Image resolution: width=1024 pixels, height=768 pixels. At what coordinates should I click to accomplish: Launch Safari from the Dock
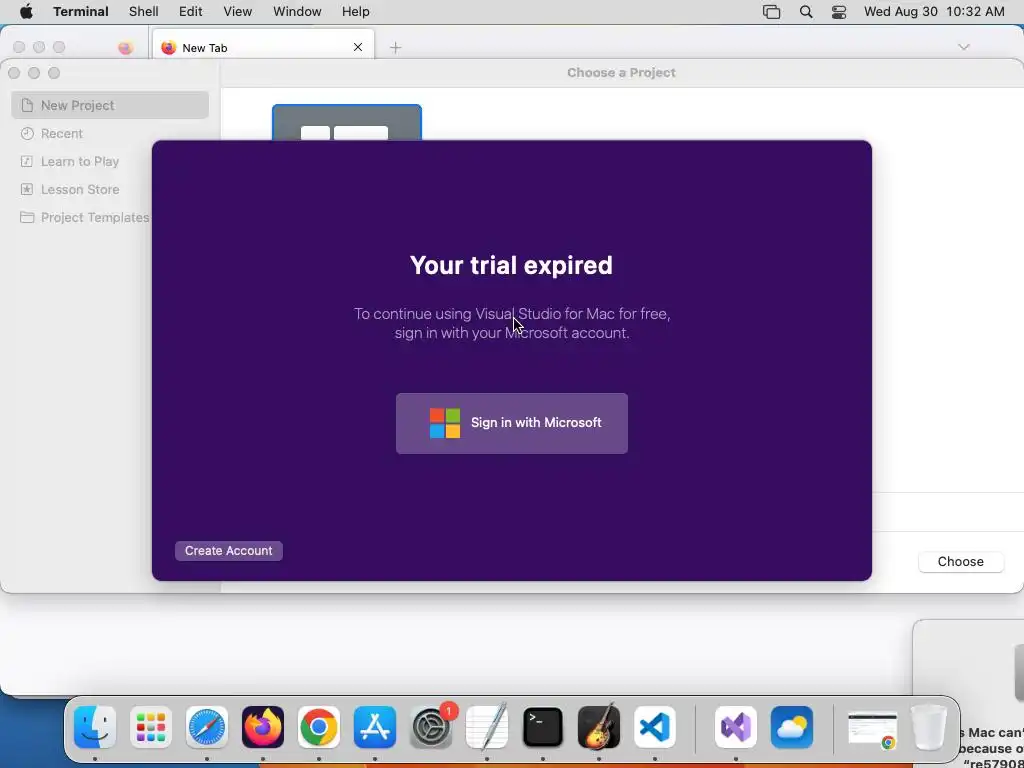click(x=207, y=727)
